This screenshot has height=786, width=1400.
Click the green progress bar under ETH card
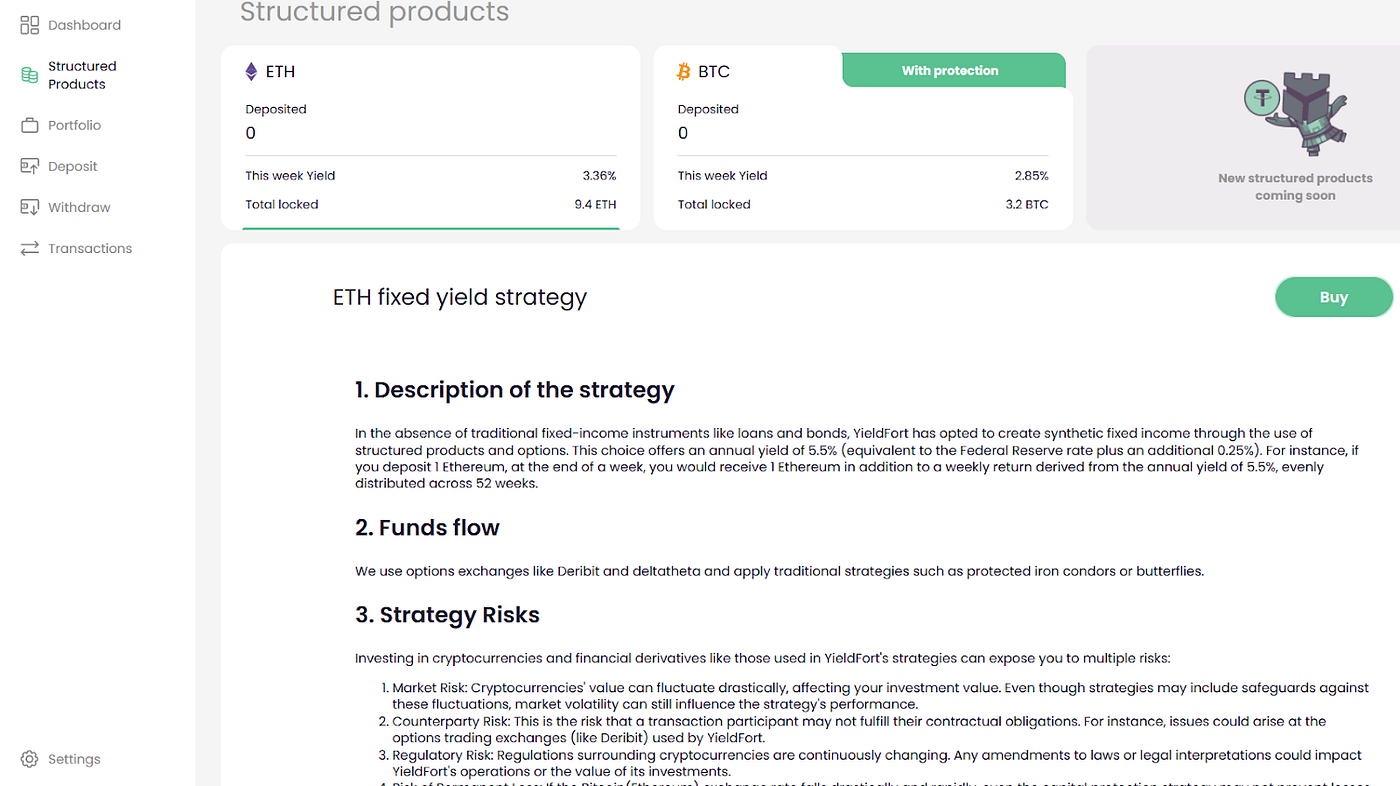click(x=431, y=228)
